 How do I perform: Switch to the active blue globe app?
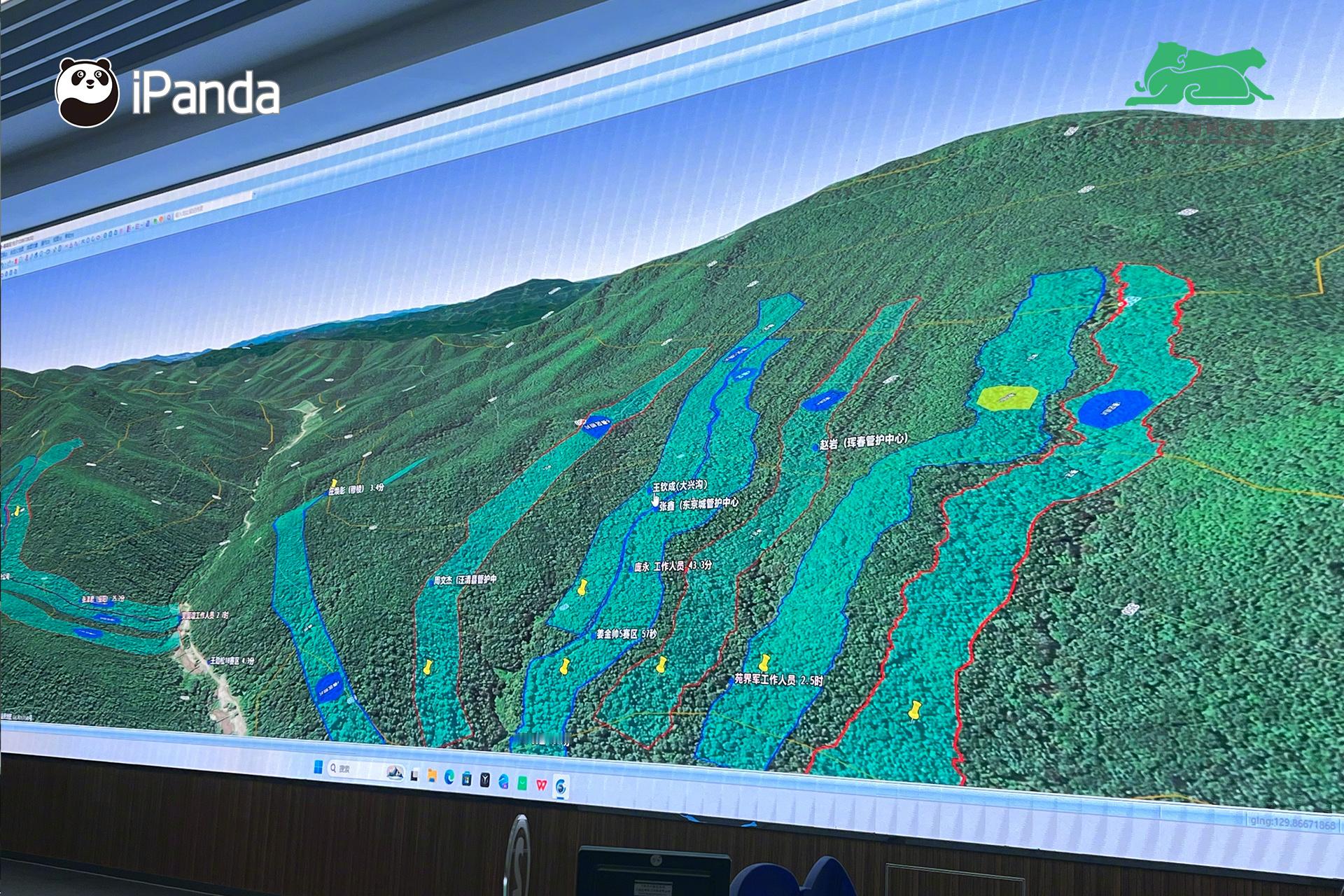561,787
